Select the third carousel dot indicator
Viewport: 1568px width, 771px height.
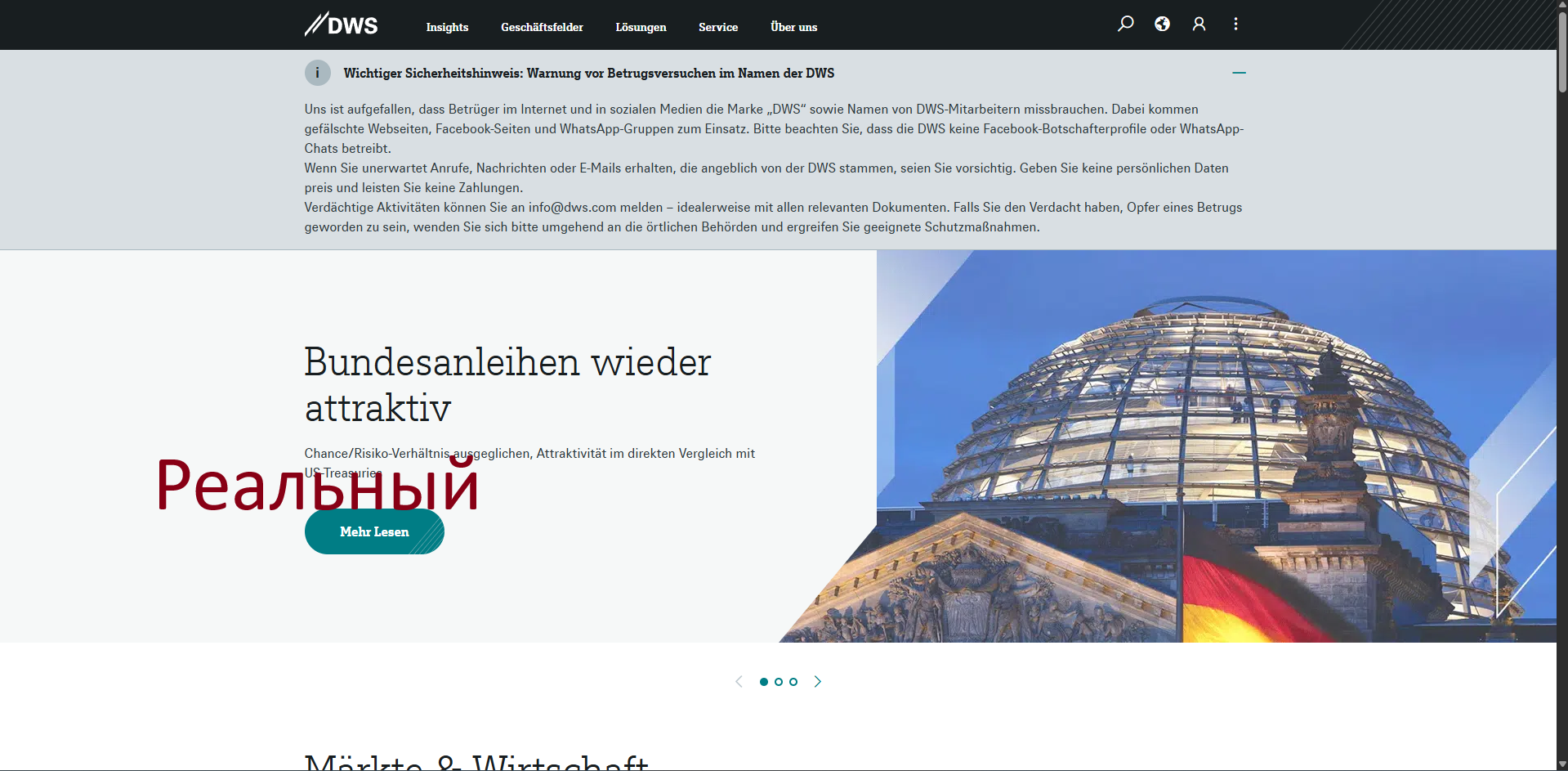(x=793, y=682)
